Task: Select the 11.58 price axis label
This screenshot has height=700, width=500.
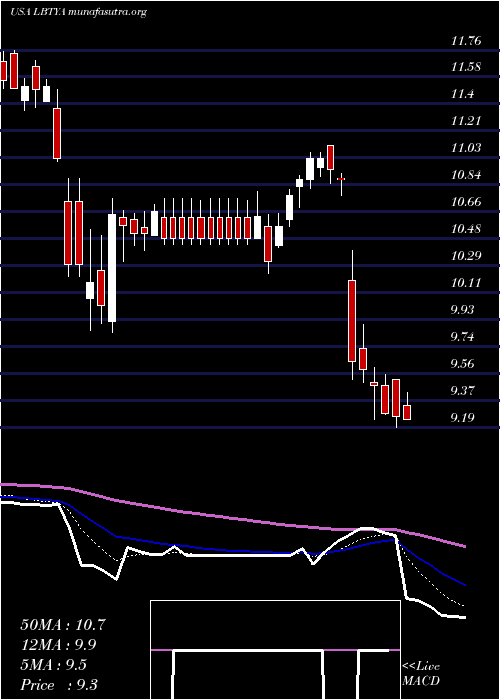Action: [466, 67]
